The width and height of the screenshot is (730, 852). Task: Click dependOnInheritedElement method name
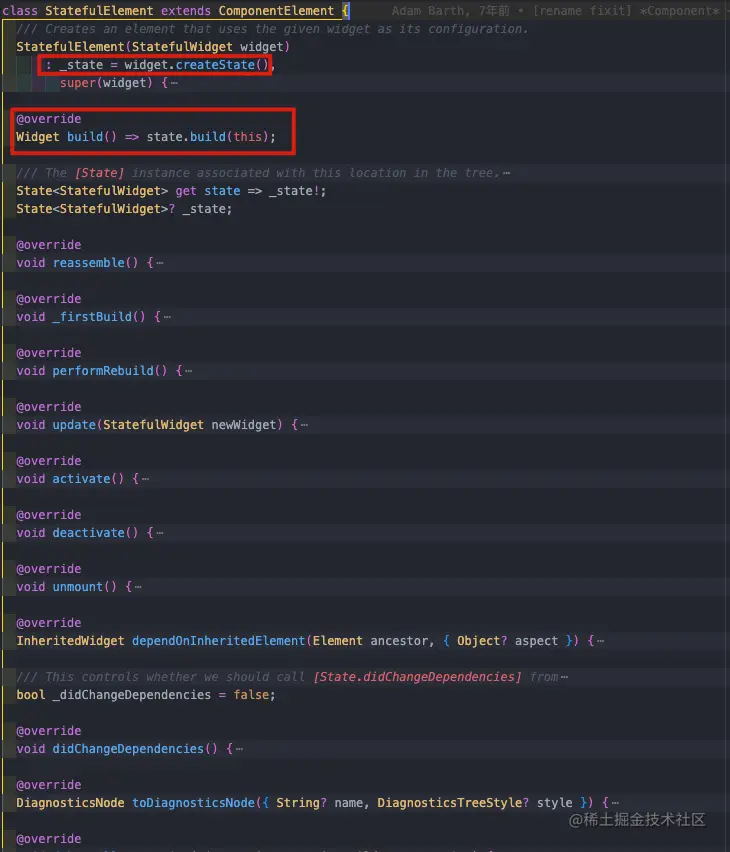coord(219,641)
